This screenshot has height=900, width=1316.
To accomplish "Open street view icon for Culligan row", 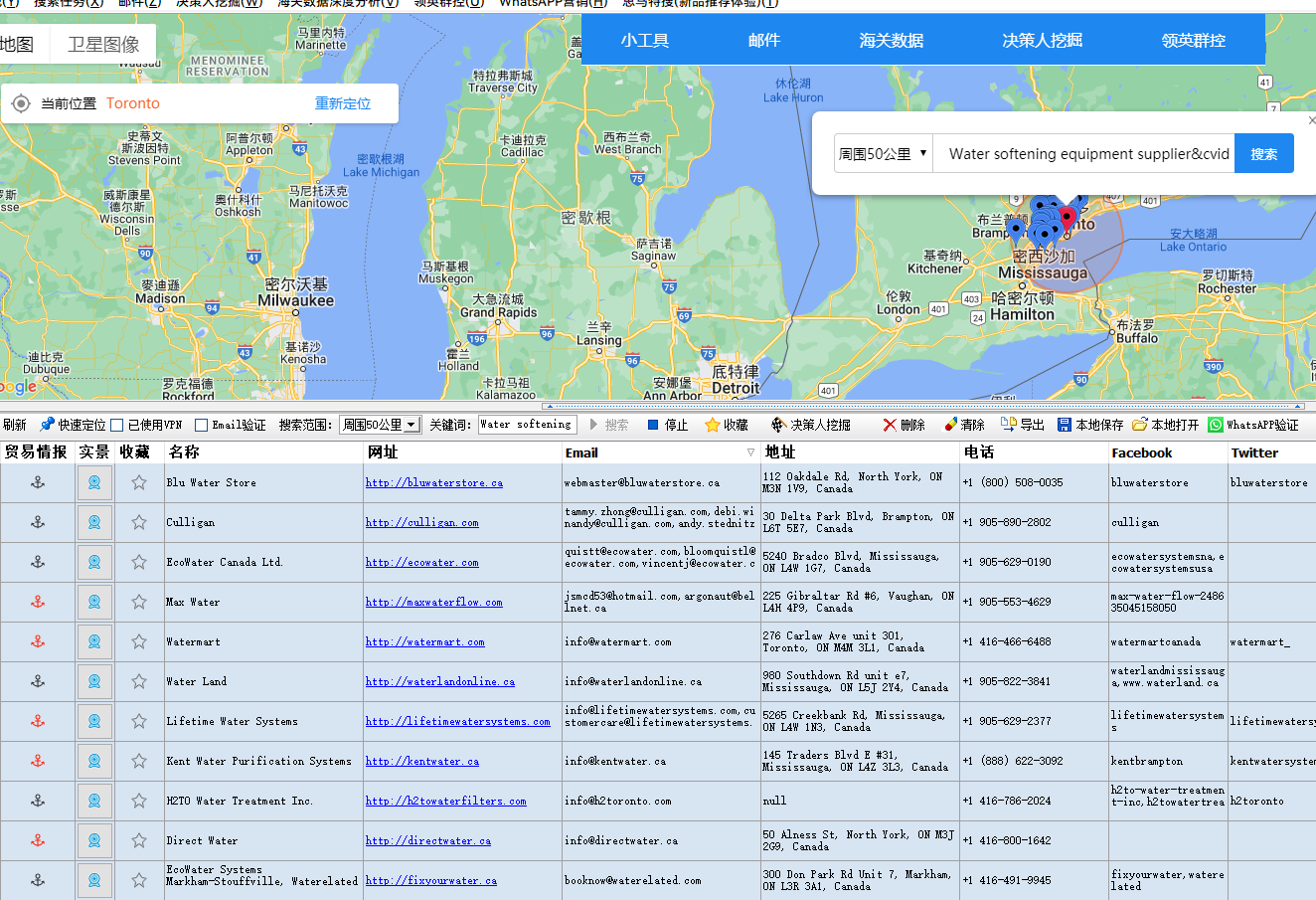I will (94, 522).
